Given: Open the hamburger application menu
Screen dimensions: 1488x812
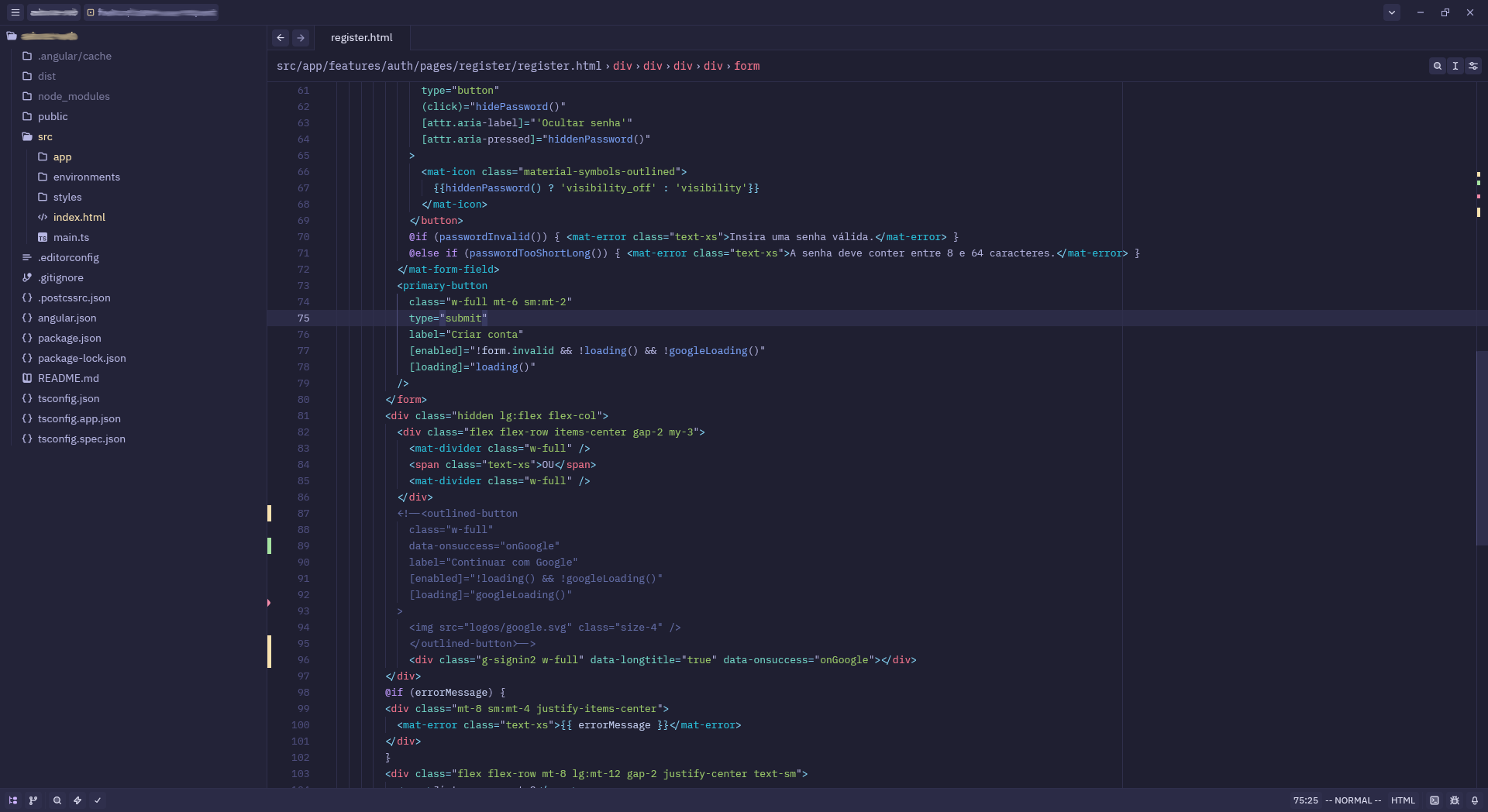Looking at the screenshot, I should [x=15, y=12].
